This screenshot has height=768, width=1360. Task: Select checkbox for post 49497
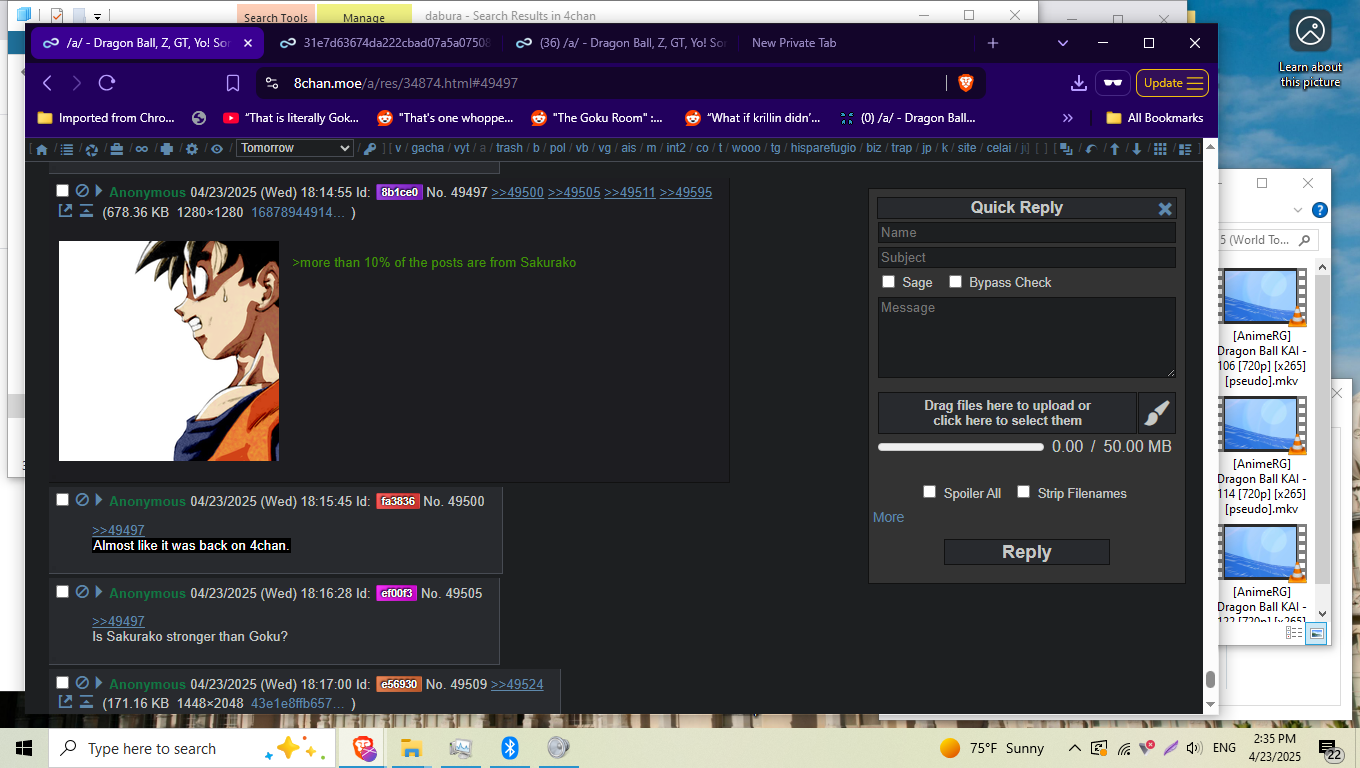[62, 191]
